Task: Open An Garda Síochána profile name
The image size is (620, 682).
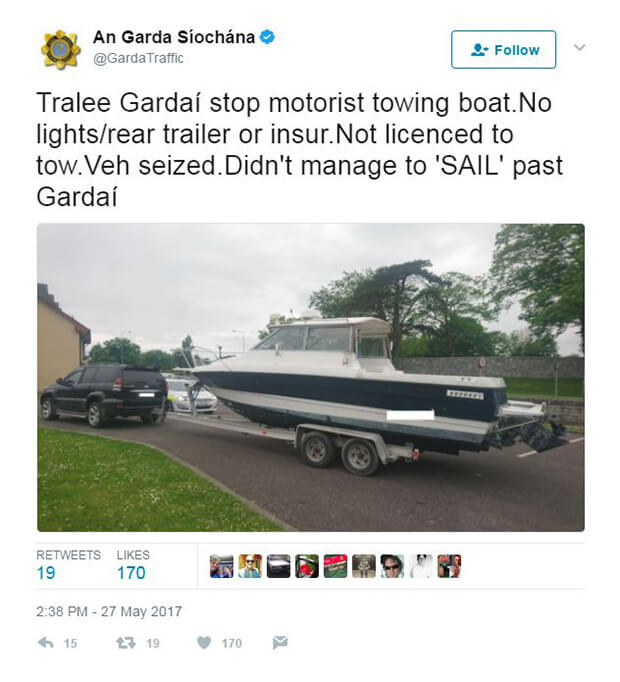Action: pyautogui.click(x=174, y=37)
